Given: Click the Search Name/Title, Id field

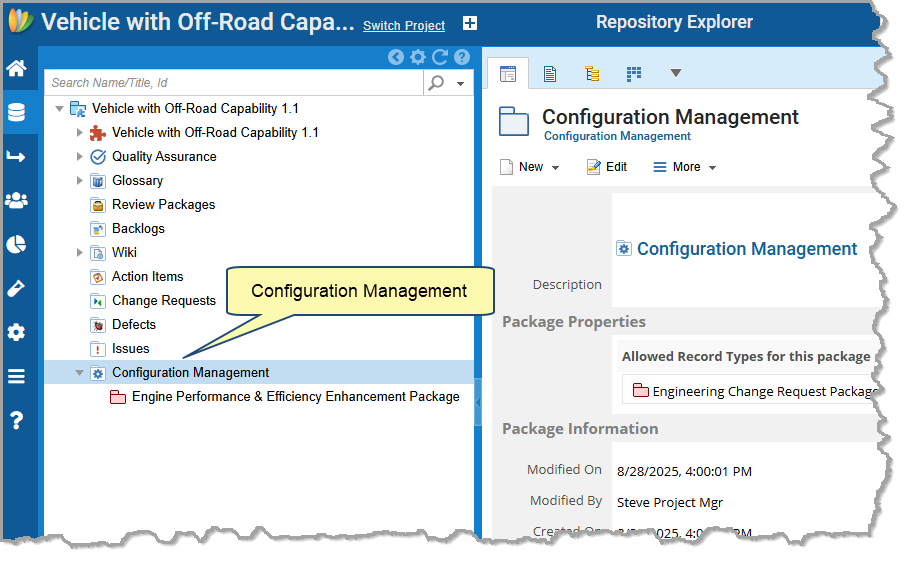Looking at the screenshot, I should click(235, 83).
